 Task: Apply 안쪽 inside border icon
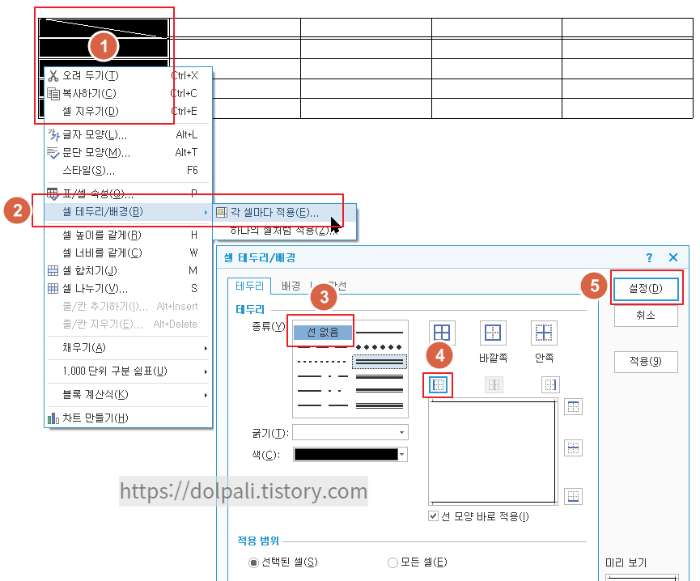[x=544, y=333]
